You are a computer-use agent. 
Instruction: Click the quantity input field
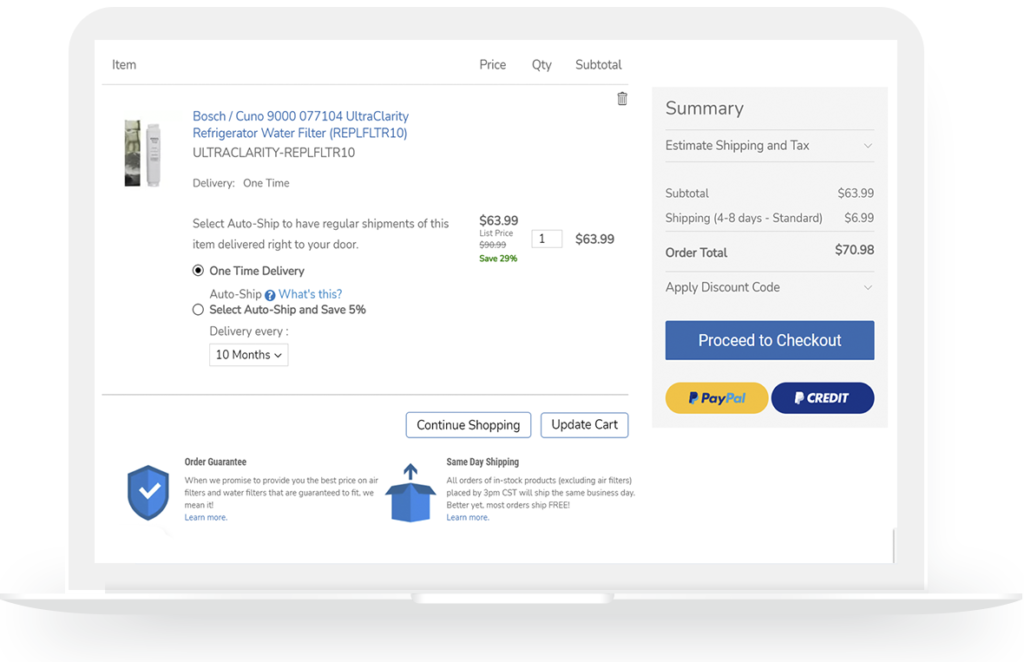click(546, 239)
